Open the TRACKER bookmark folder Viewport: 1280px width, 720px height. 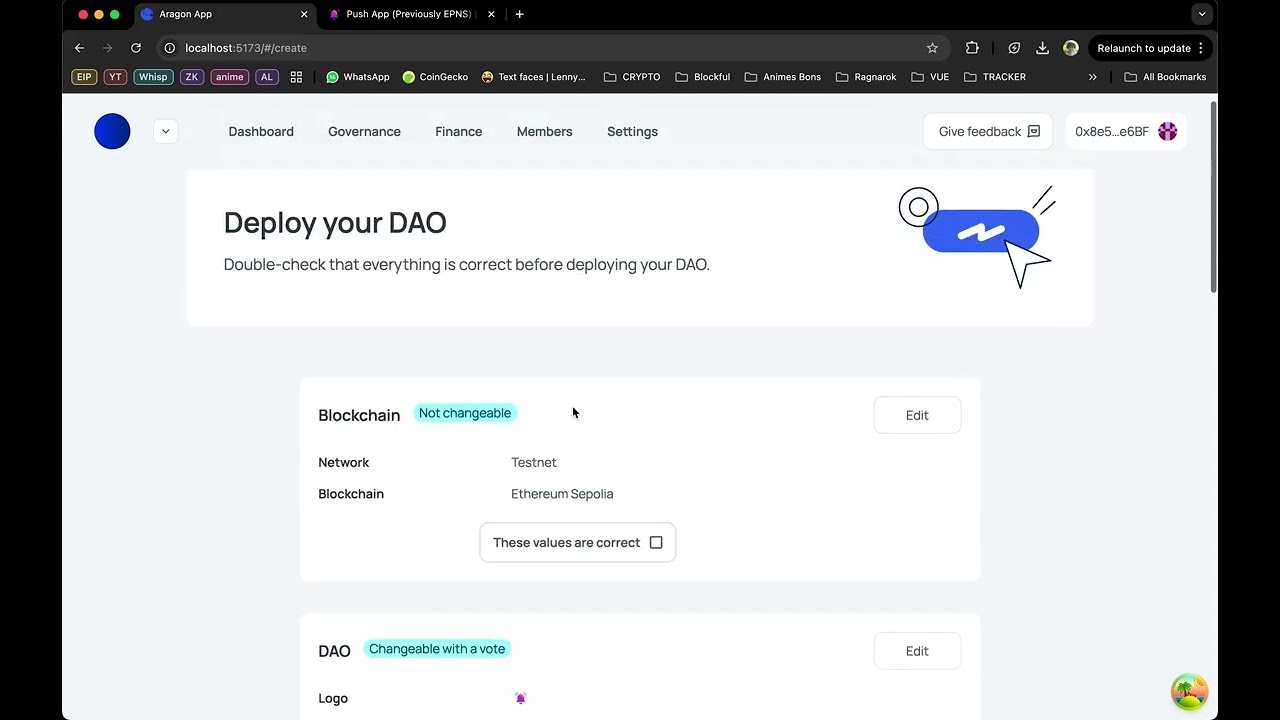click(994, 77)
